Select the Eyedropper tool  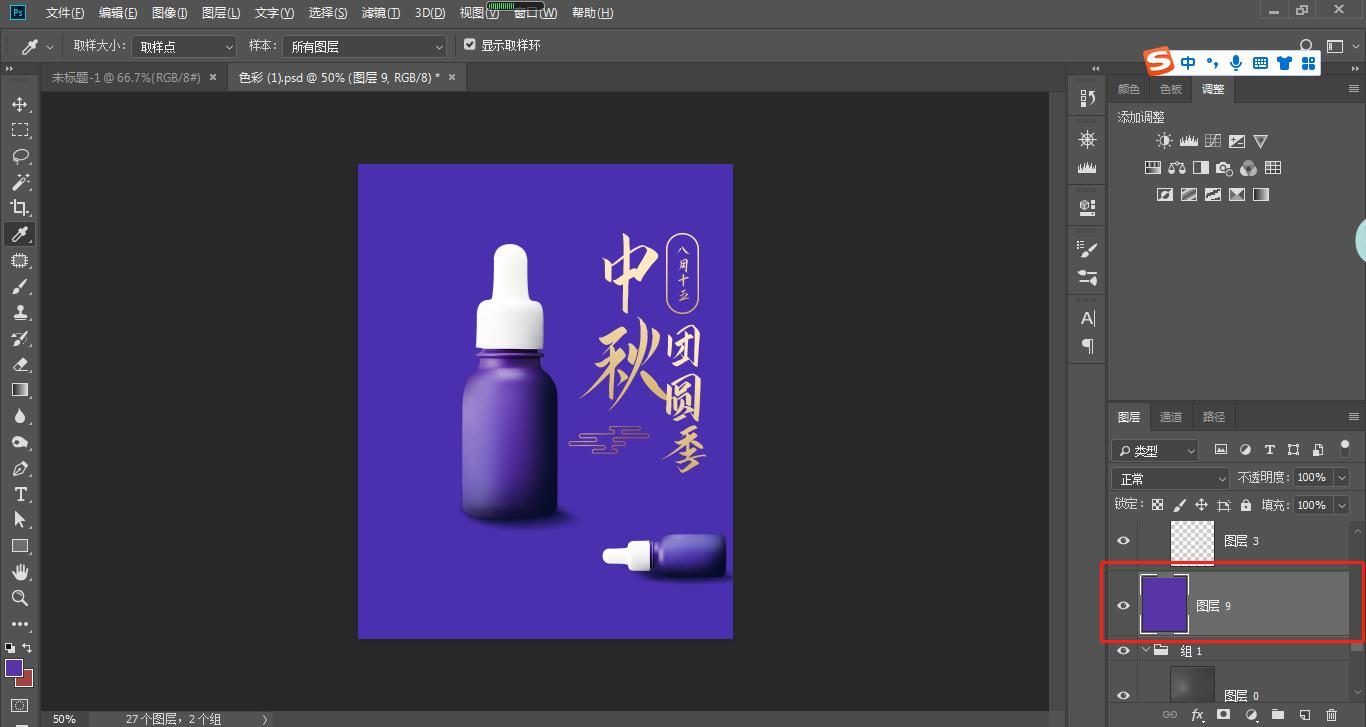[x=20, y=234]
